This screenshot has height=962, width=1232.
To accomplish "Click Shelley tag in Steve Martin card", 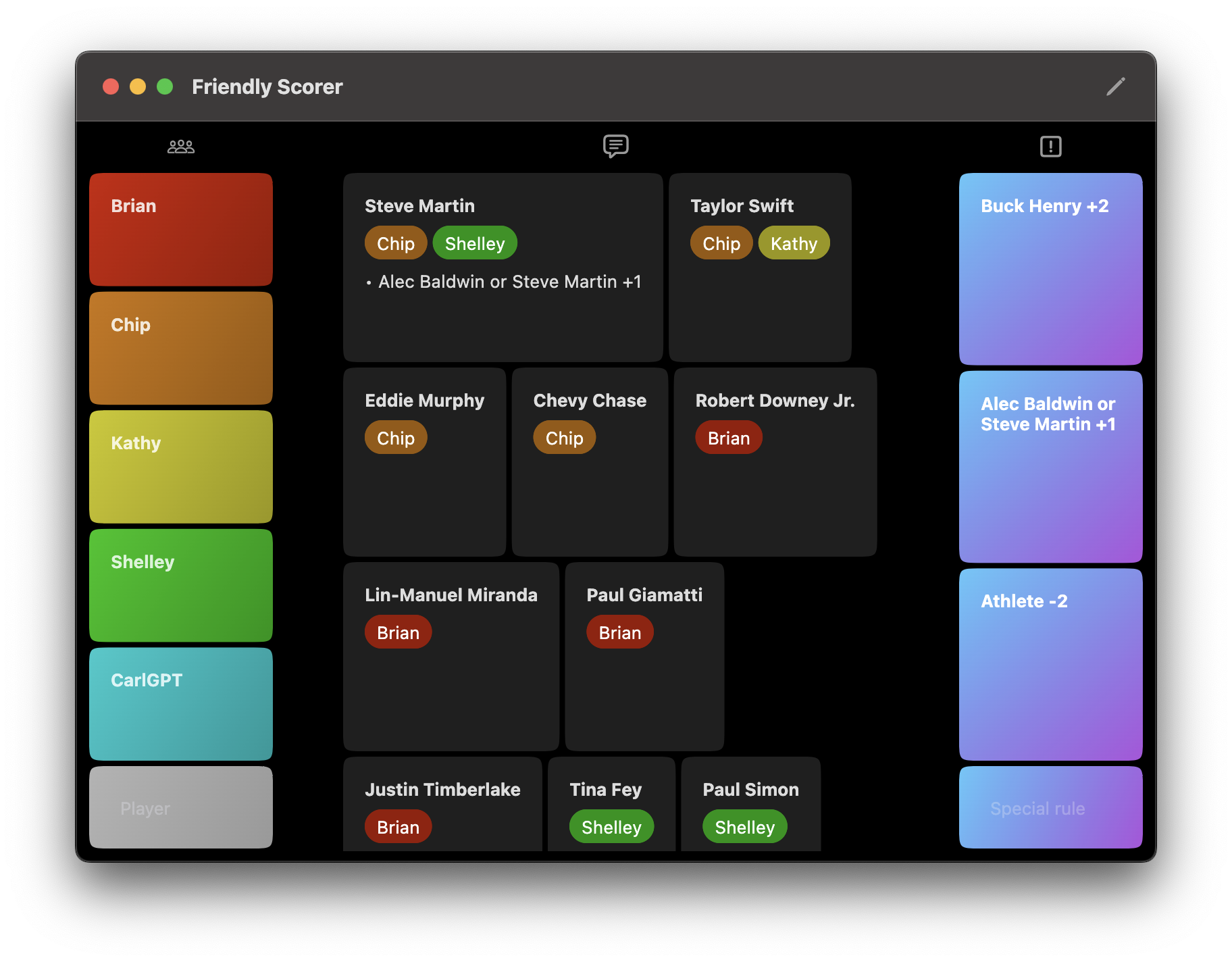I will [x=475, y=243].
